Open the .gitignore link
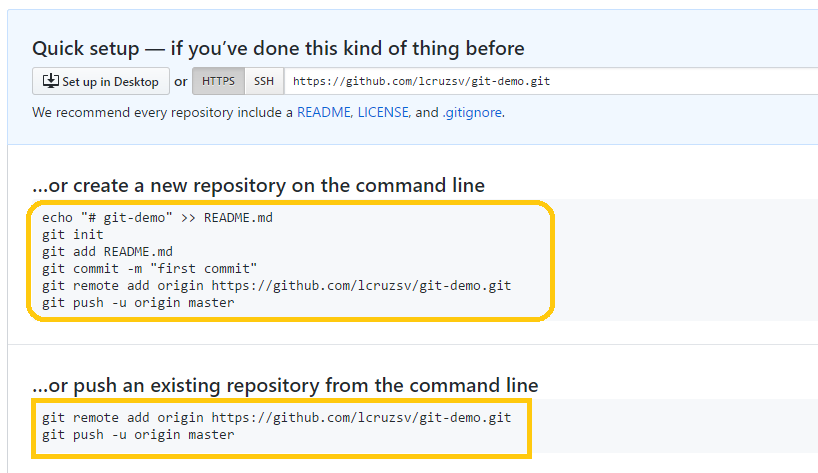Screen dimensions: 818x473 coord(472,112)
